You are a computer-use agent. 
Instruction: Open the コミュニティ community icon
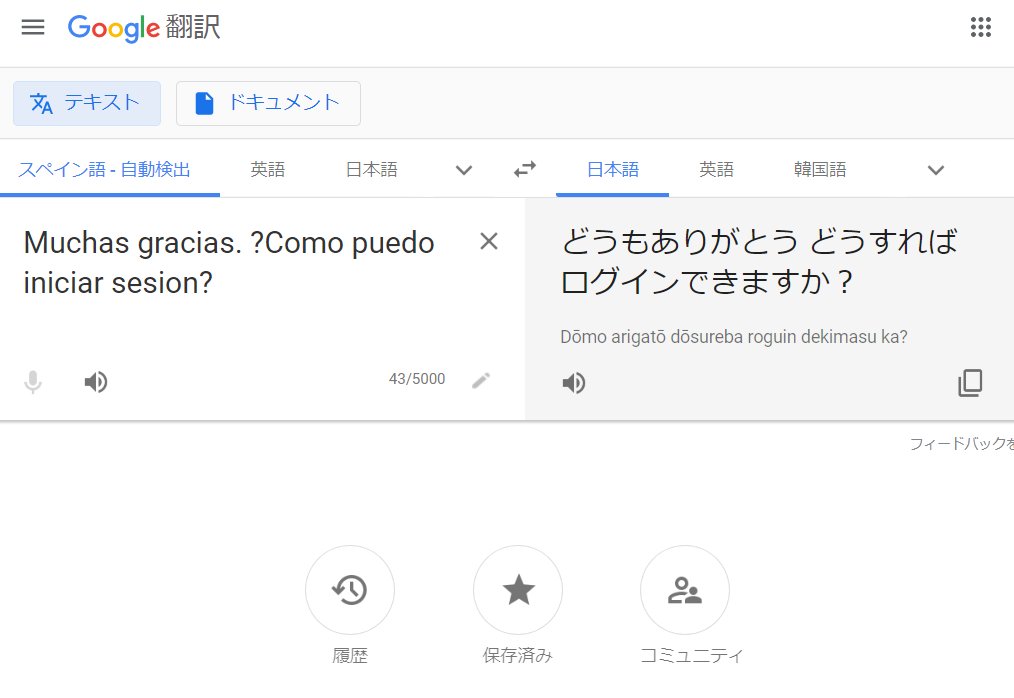pos(685,590)
